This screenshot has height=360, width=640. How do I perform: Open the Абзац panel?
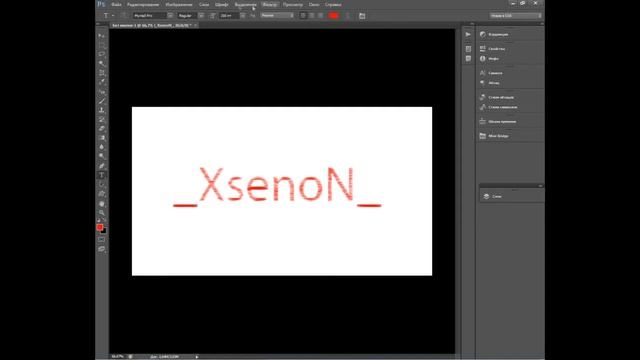pyautogui.click(x=493, y=83)
